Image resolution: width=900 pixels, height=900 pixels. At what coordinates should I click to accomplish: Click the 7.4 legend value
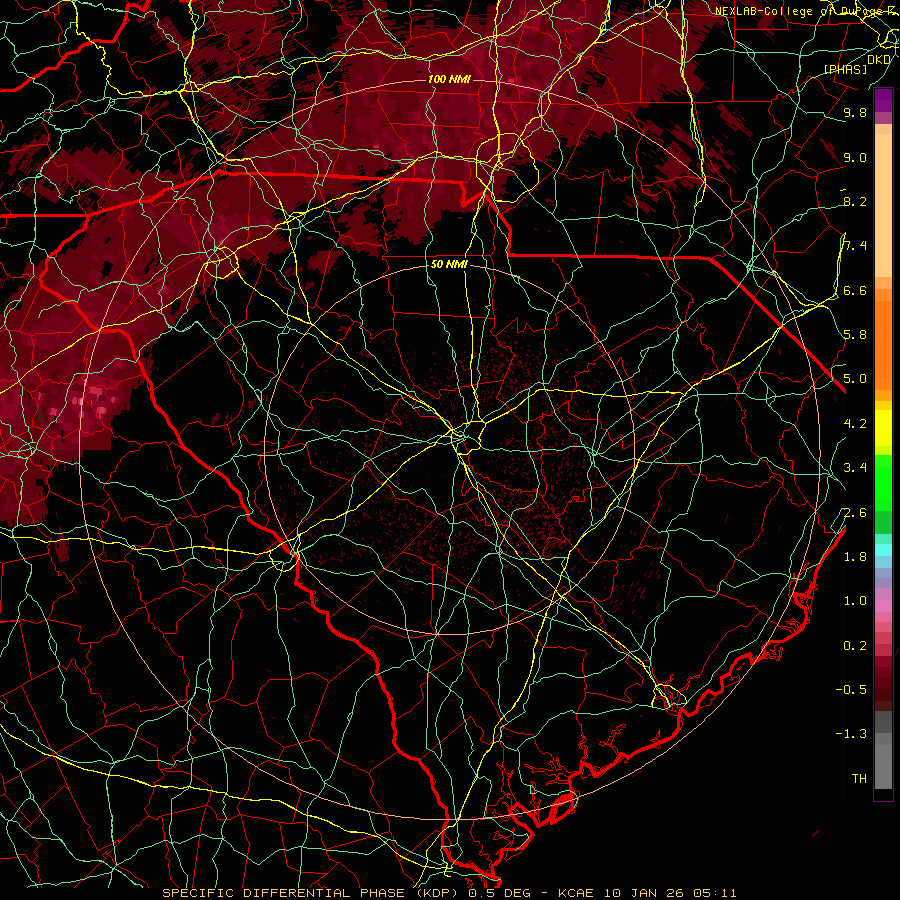point(855,246)
